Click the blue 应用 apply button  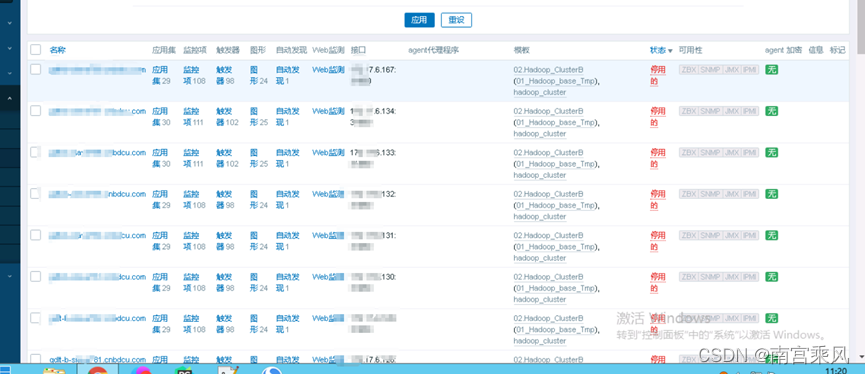pyautogui.click(x=419, y=20)
